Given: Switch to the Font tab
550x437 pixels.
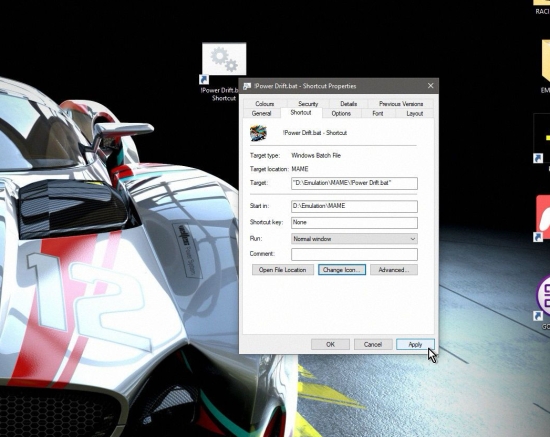Looking at the screenshot, I should click(378, 113).
